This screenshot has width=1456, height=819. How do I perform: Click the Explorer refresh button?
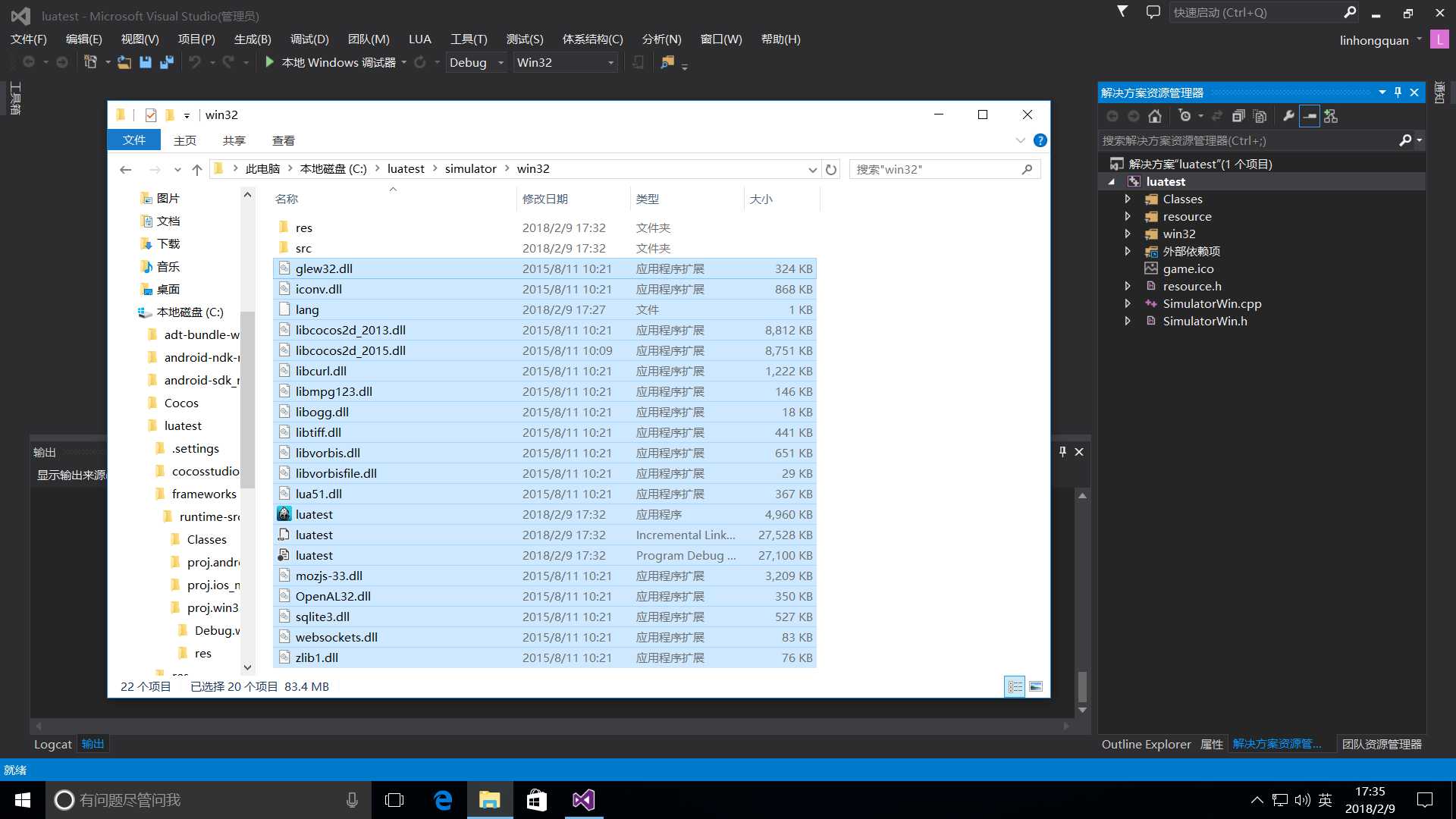point(831,169)
